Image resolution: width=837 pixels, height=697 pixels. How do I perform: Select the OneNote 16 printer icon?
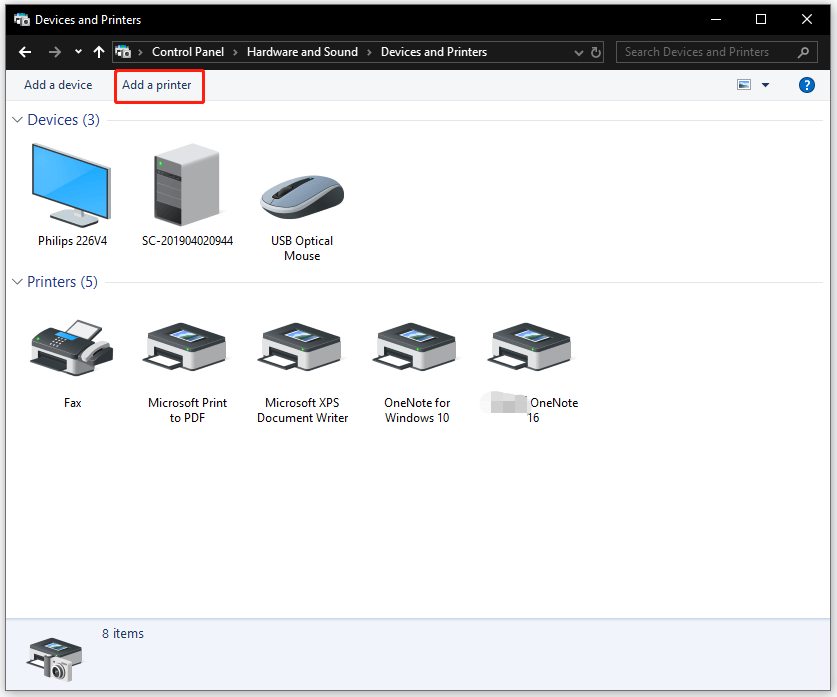point(532,347)
